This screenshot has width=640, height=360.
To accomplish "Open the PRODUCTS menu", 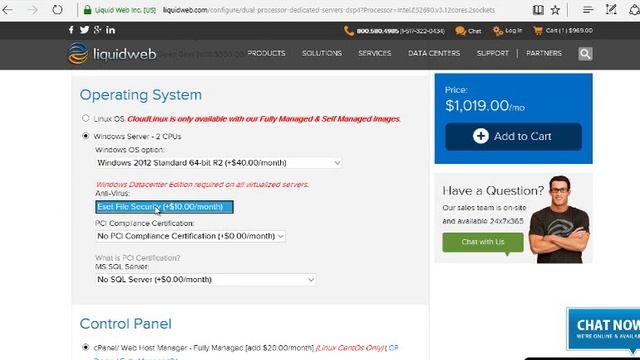I will tap(266, 53).
